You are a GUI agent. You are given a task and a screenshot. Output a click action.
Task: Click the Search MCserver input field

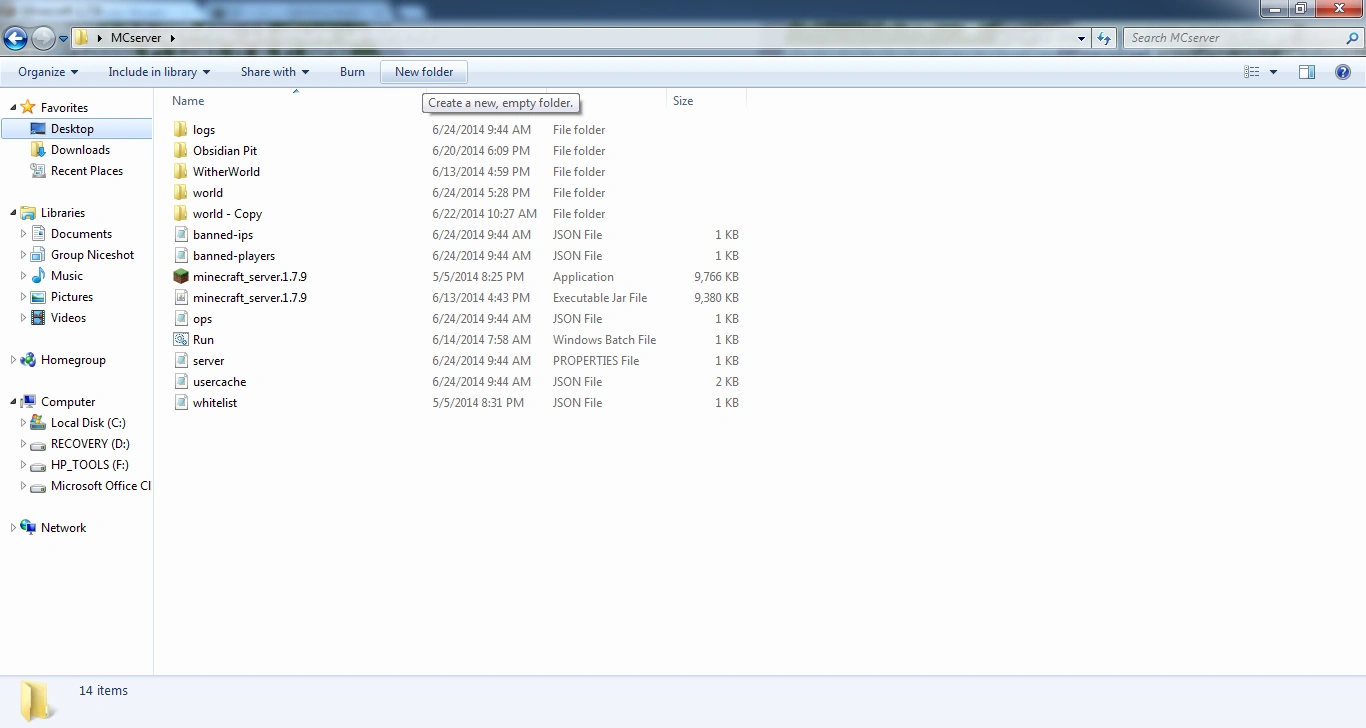(1234, 38)
